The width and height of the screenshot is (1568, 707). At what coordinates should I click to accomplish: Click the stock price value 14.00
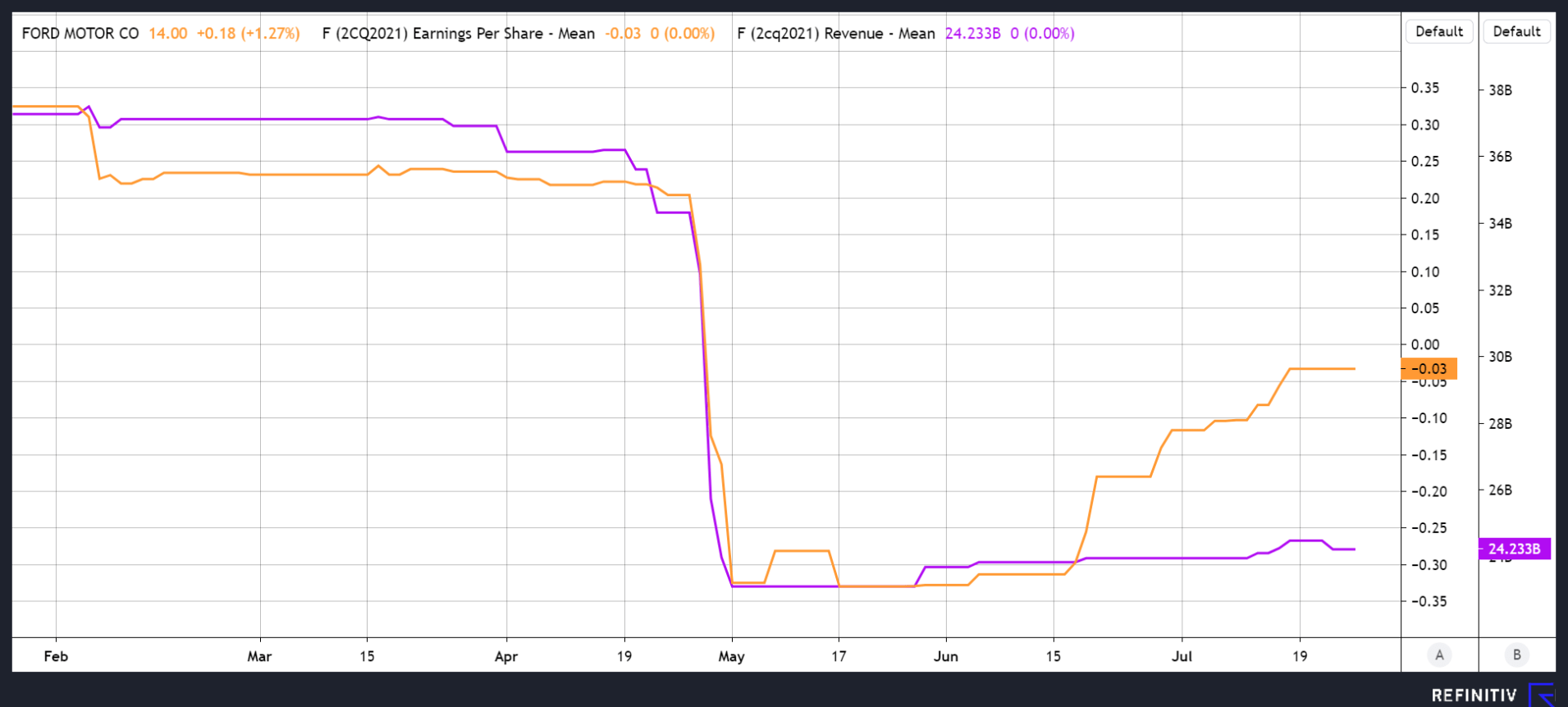[167, 34]
